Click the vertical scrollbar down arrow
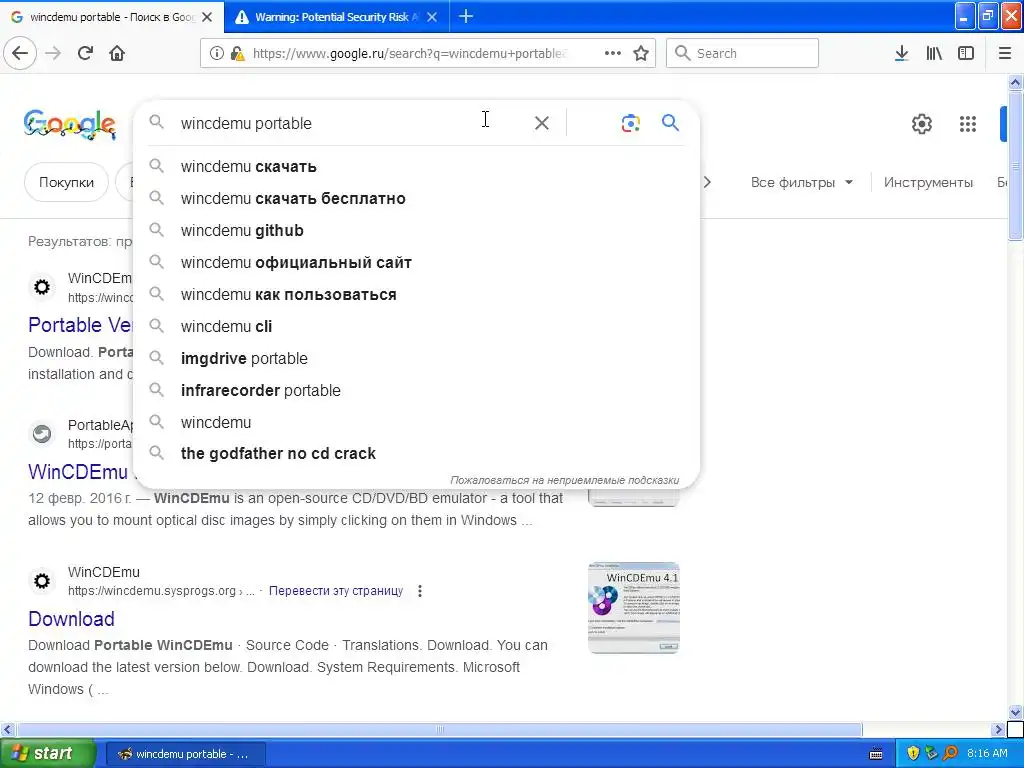Viewport: 1024px width, 768px height. [1015, 712]
